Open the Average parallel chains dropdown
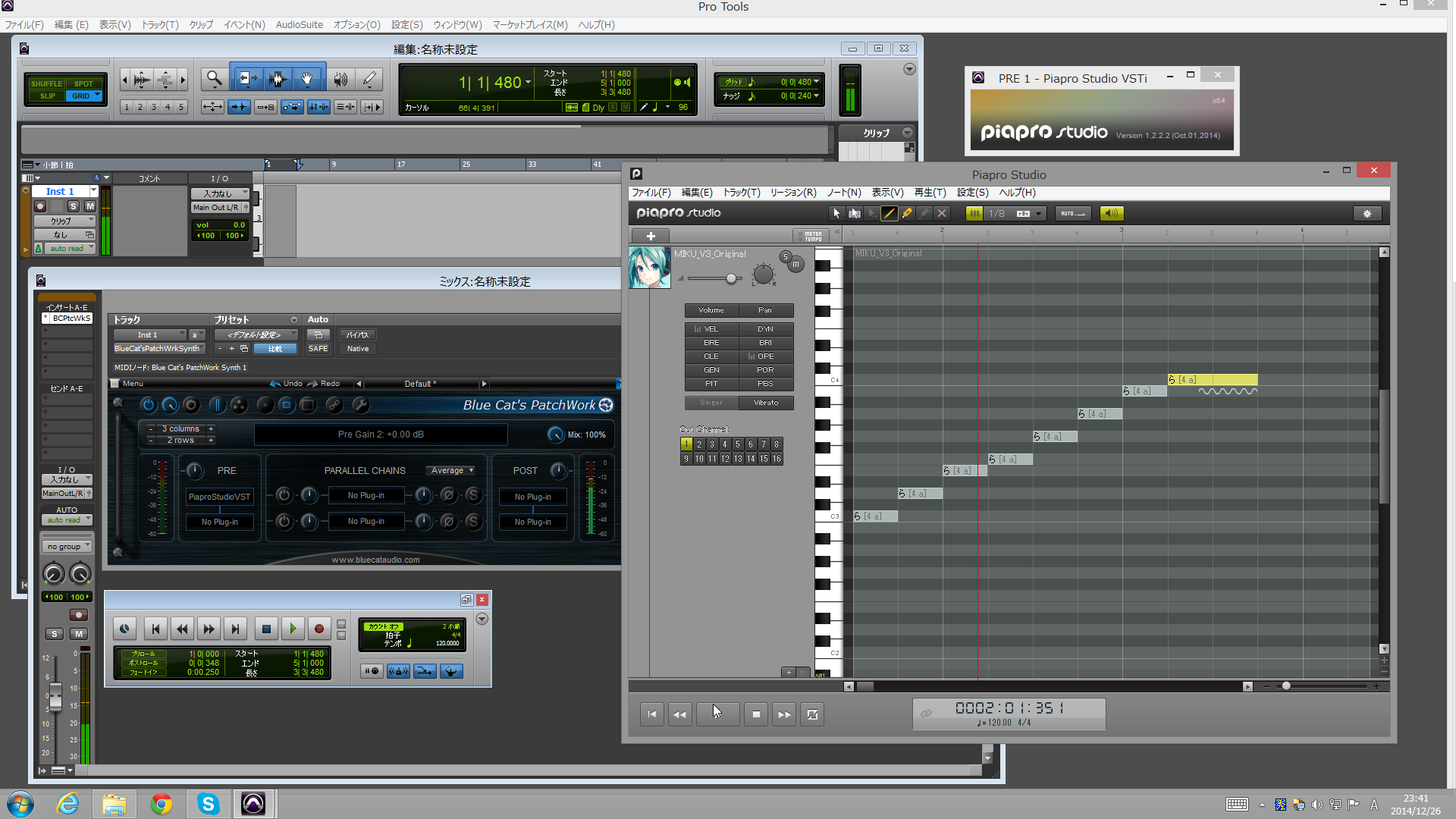Image resolution: width=1456 pixels, height=819 pixels. [450, 471]
